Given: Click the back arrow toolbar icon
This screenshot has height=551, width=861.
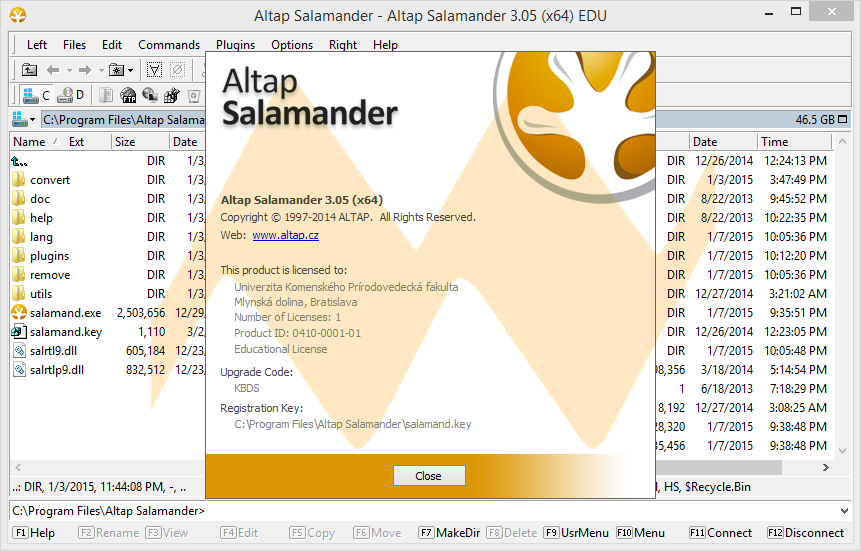Looking at the screenshot, I should pos(53,70).
